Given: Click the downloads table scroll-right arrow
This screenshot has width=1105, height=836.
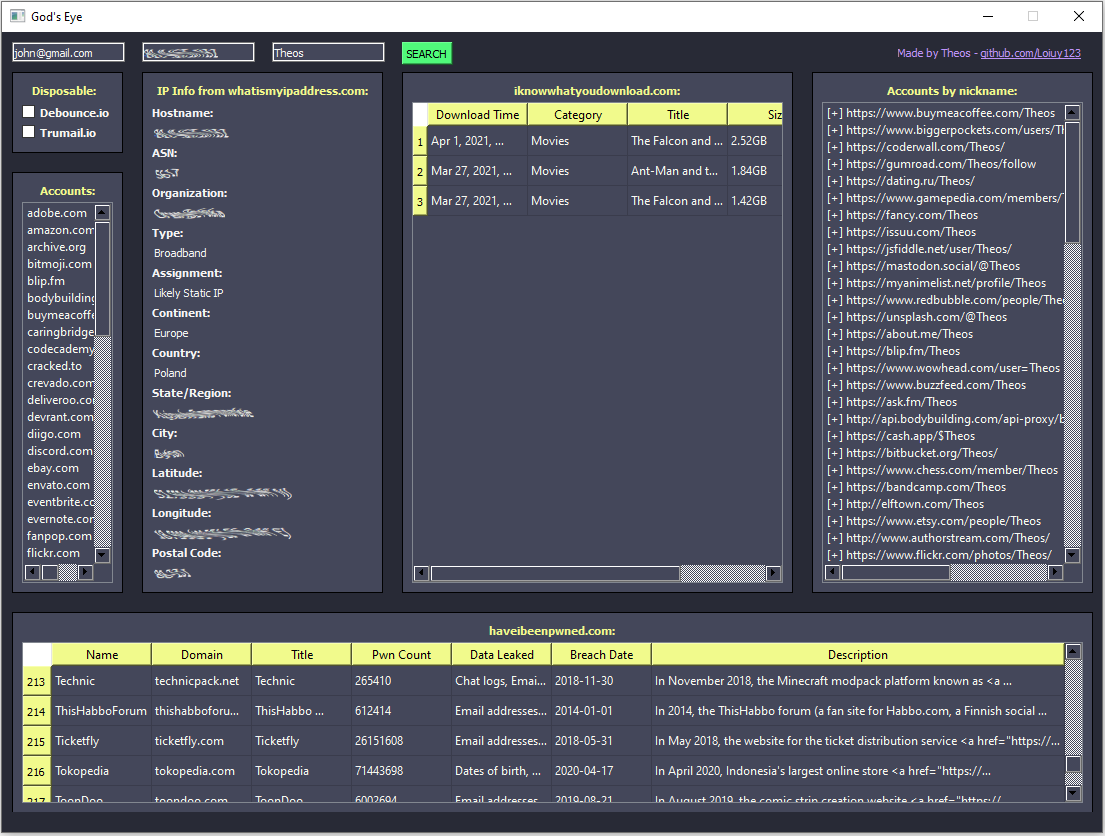Looking at the screenshot, I should [773, 573].
